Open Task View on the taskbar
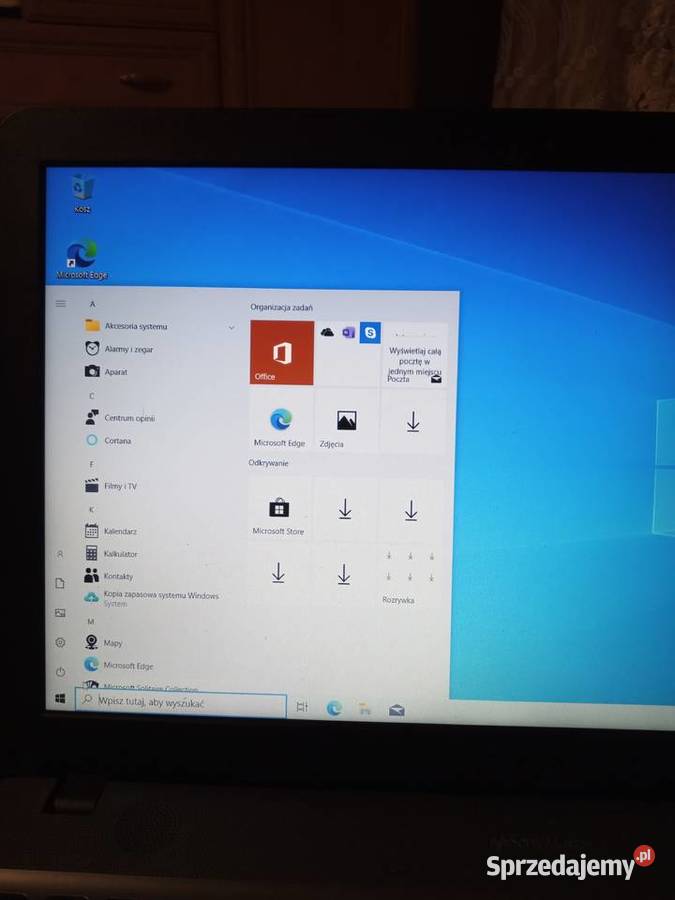 302,707
